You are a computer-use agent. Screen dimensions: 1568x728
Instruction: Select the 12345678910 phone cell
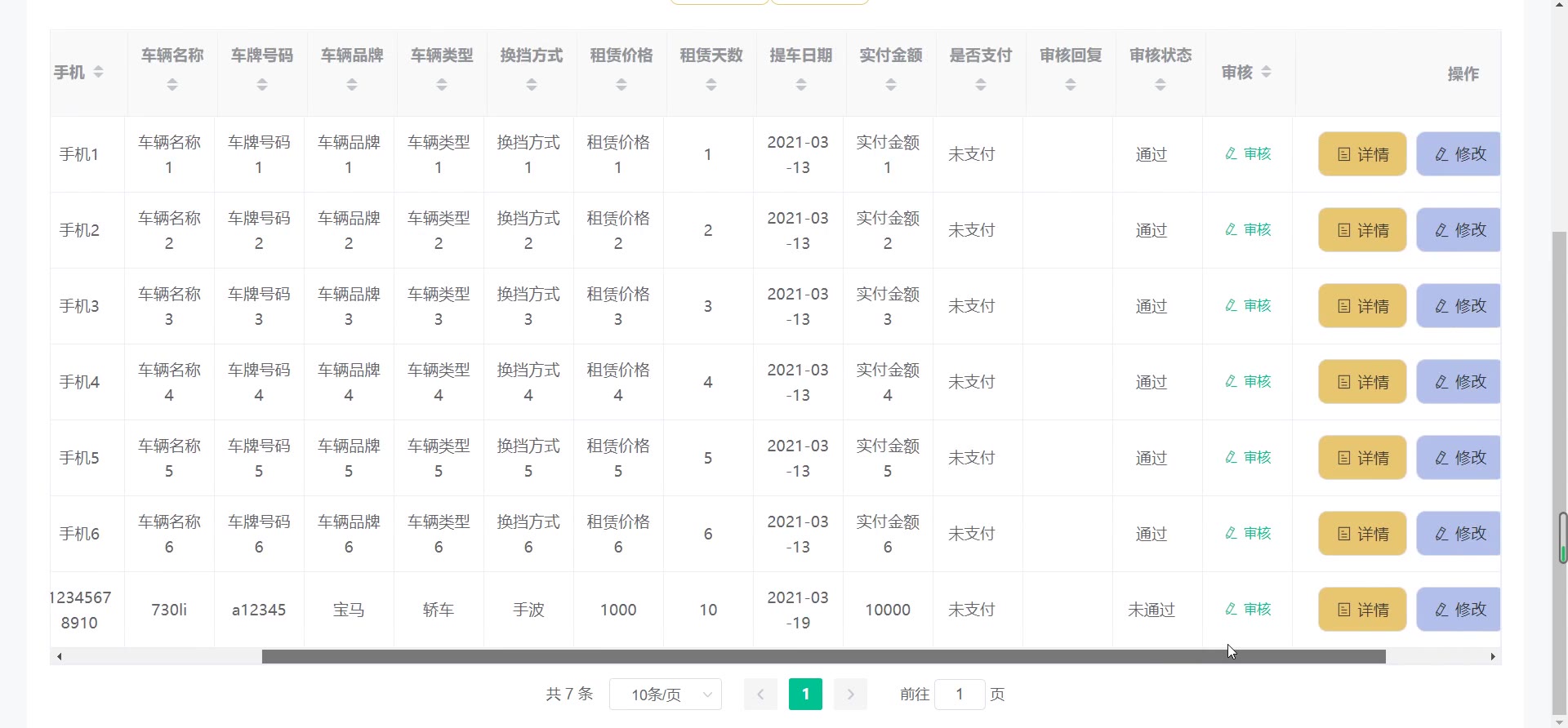coord(79,610)
